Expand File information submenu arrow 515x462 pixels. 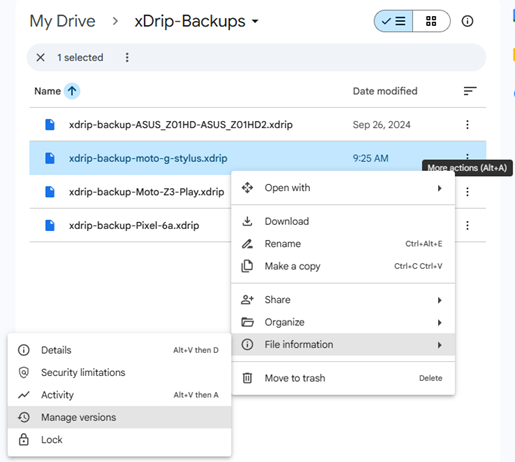click(440, 345)
